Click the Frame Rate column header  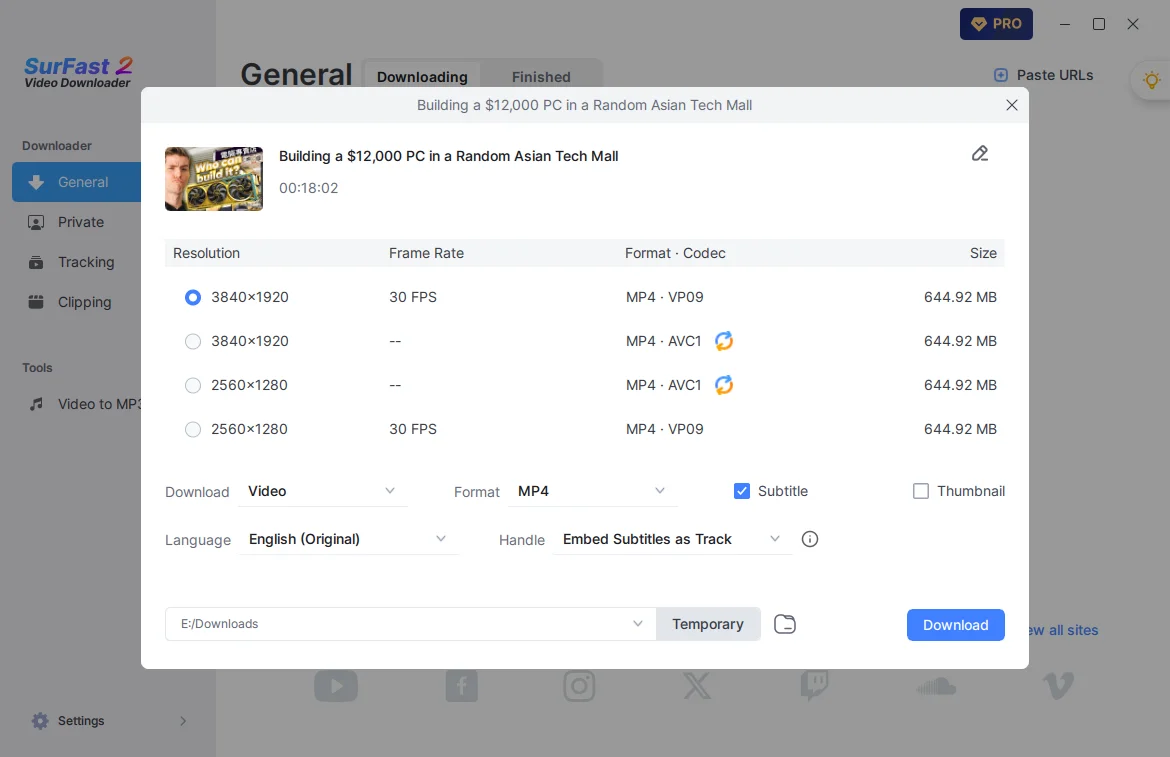[426, 253]
